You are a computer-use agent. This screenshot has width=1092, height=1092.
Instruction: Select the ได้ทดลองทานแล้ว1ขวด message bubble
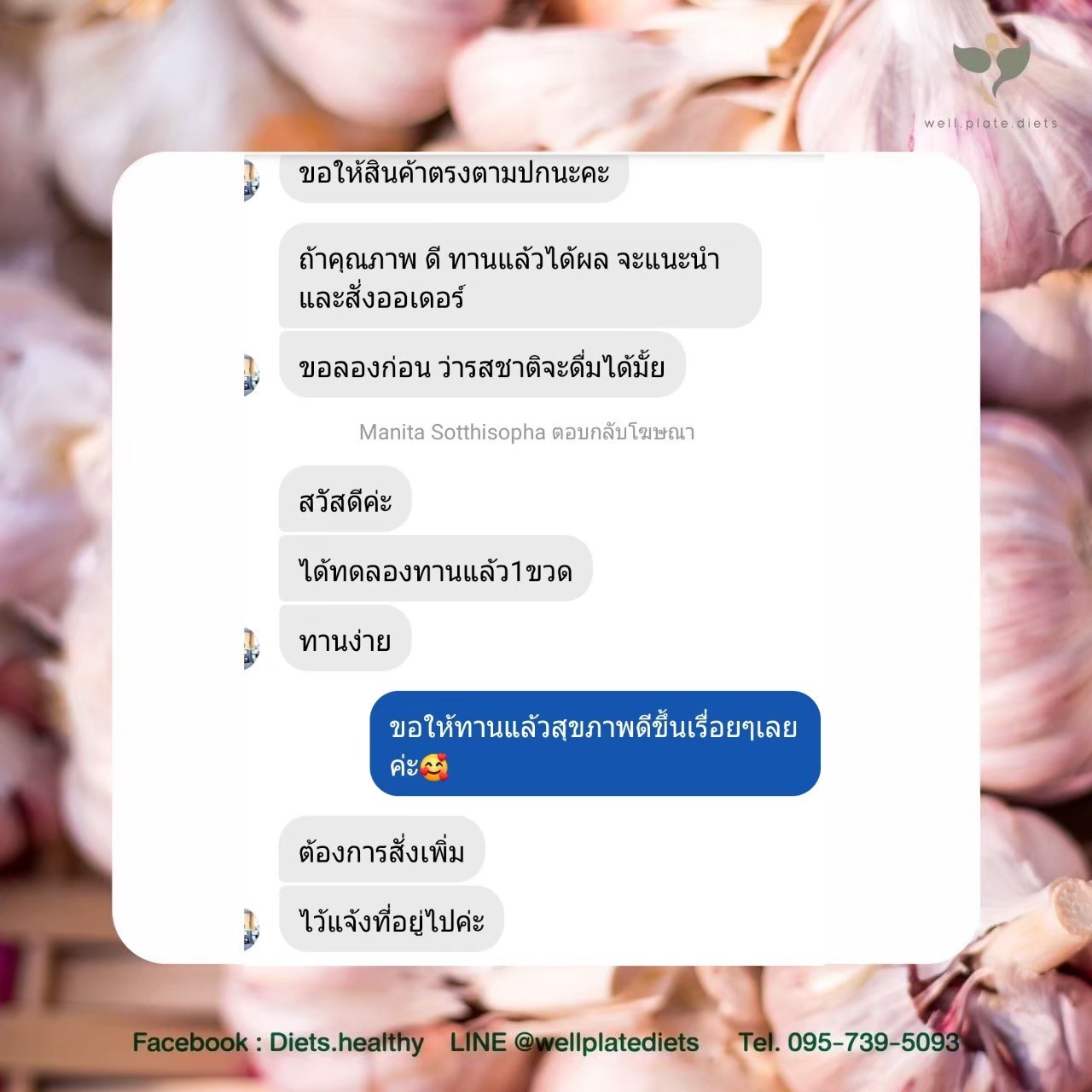point(435,569)
